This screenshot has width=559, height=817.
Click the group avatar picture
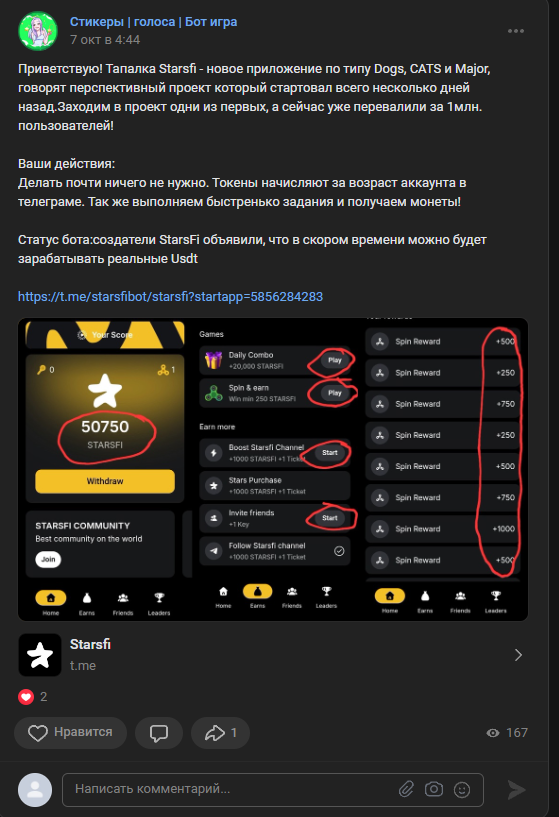pyautogui.click(x=38, y=31)
